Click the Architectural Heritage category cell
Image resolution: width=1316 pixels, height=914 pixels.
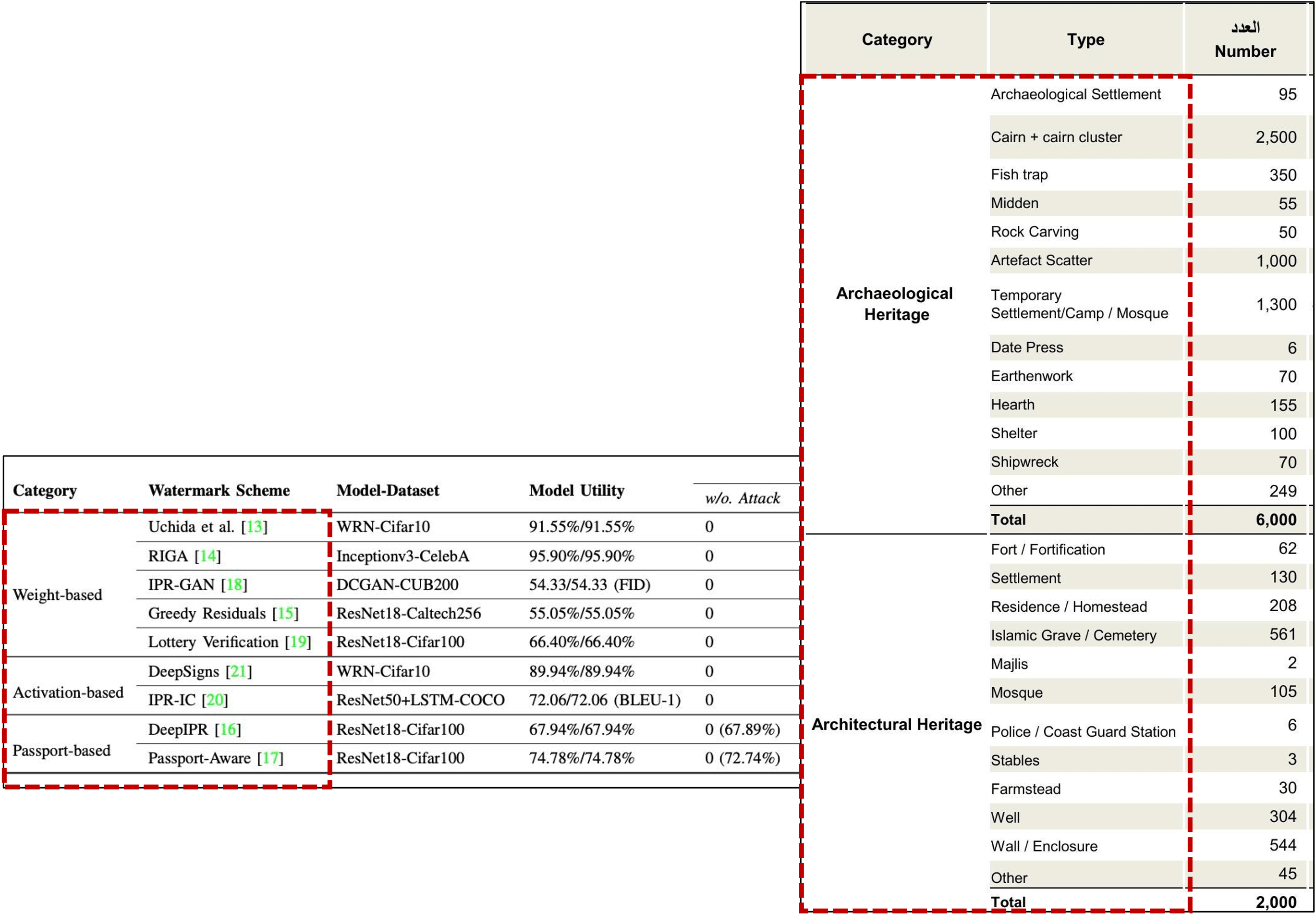(x=896, y=725)
